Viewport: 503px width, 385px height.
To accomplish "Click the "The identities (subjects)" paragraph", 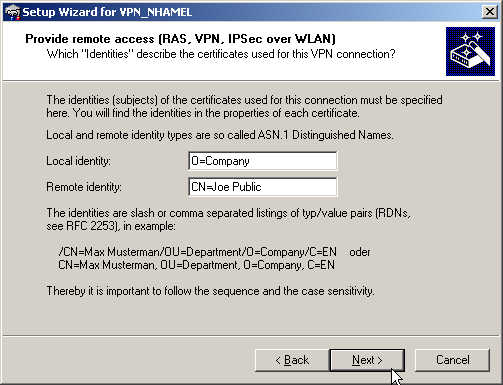I will click(x=244, y=106).
